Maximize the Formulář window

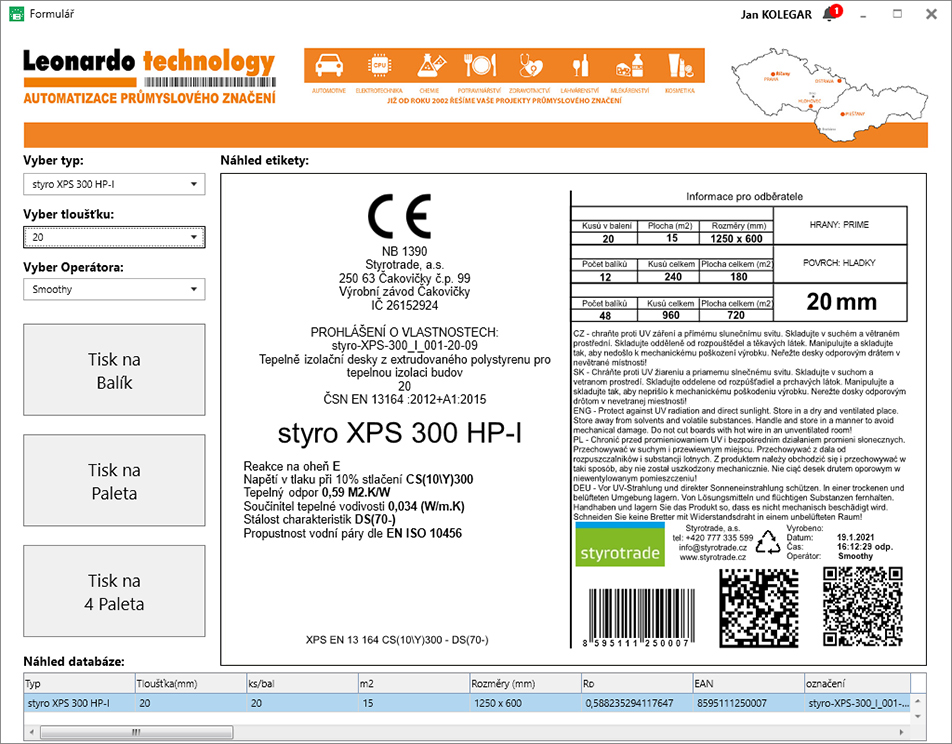[x=897, y=14]
